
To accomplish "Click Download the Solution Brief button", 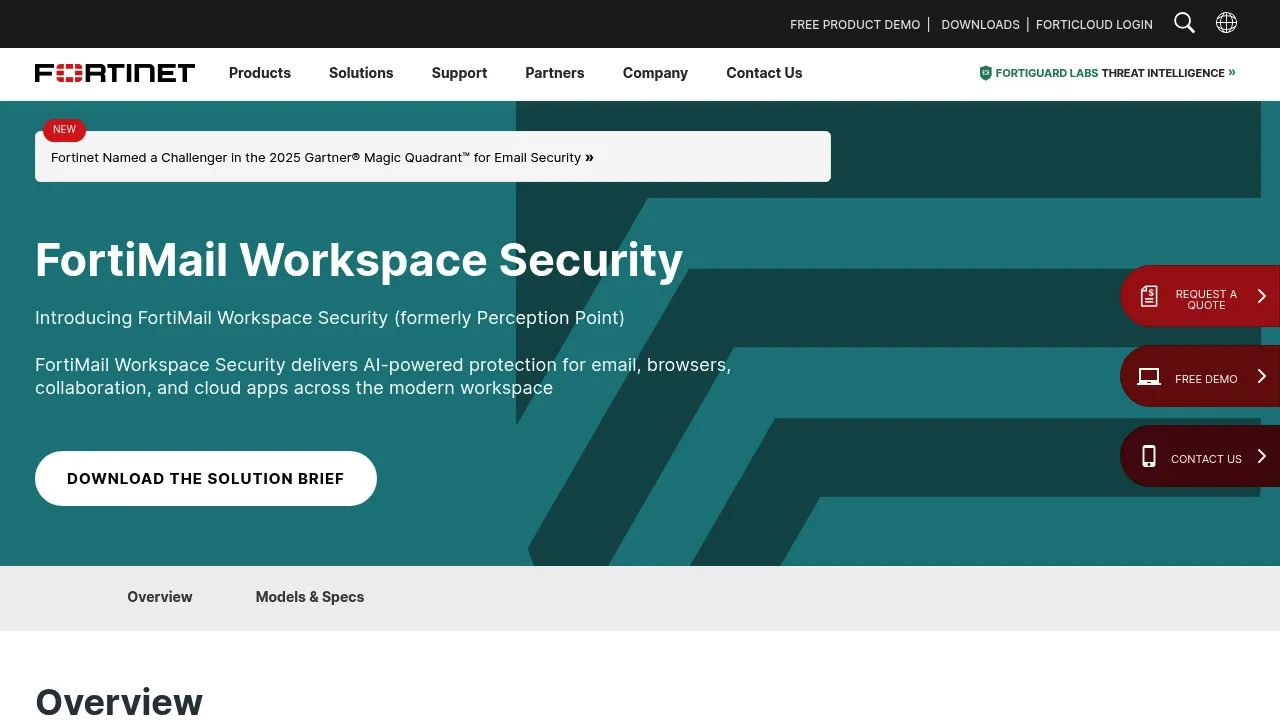I will pos(206,478).
